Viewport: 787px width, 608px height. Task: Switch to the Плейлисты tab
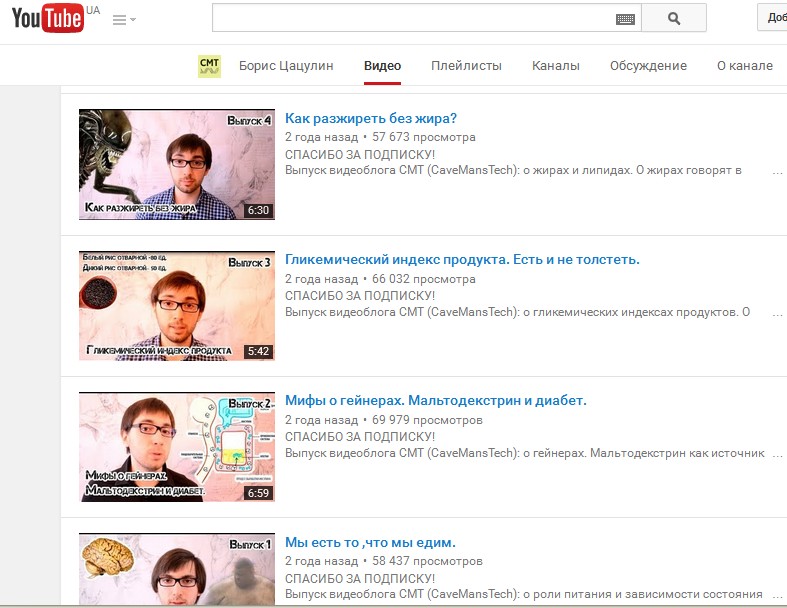click(466, 66)
